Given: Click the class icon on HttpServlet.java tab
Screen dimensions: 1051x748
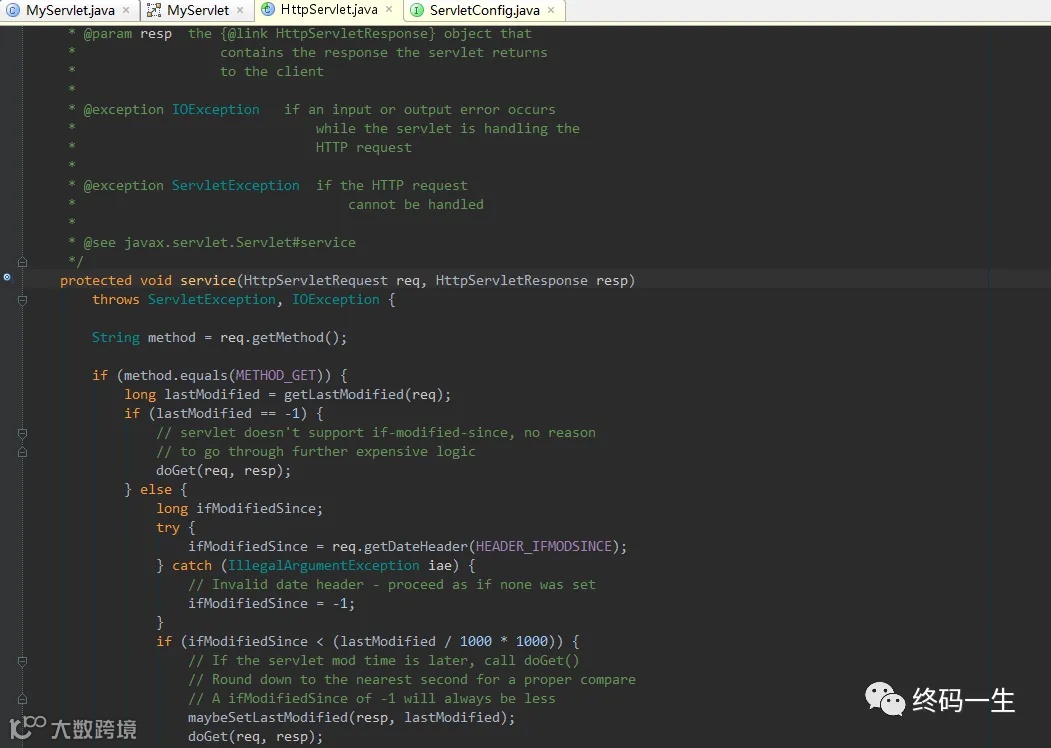Looking at the screenshot, I should (267, 9).
